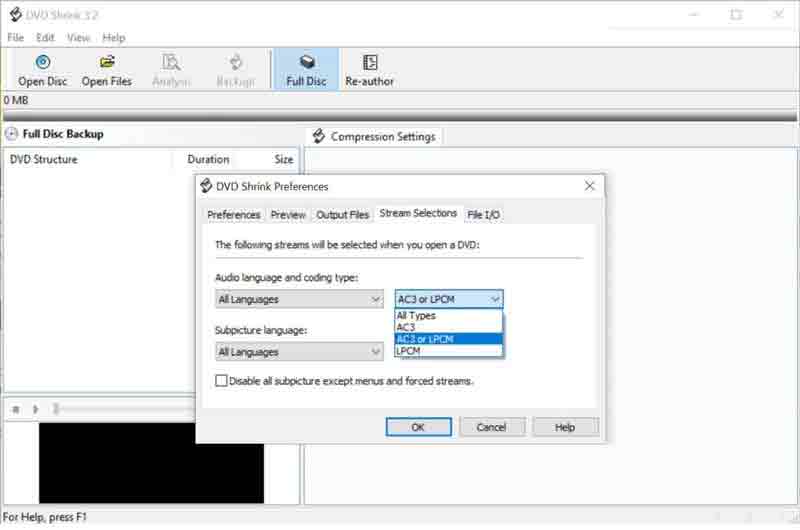Switch to Re-author mode icon
This screenshot has width=800, height=530.
[x=370, y=62]
